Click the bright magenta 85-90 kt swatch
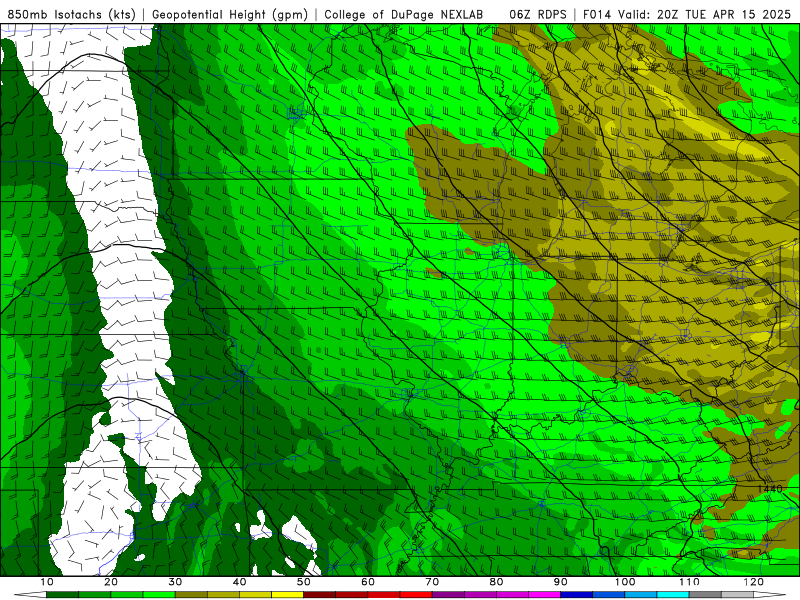This screenshot has height=600, width=800. (x=544, y=595)
